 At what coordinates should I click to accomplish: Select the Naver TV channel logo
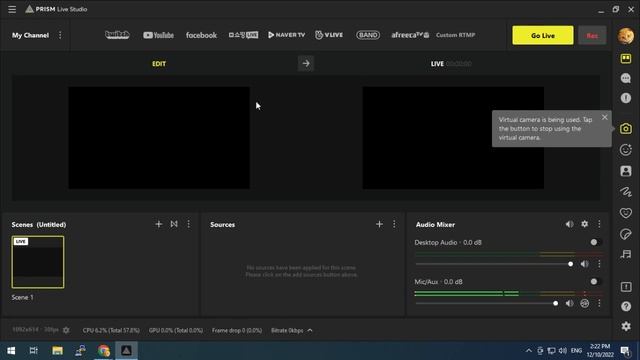click(x=287, y=35)
